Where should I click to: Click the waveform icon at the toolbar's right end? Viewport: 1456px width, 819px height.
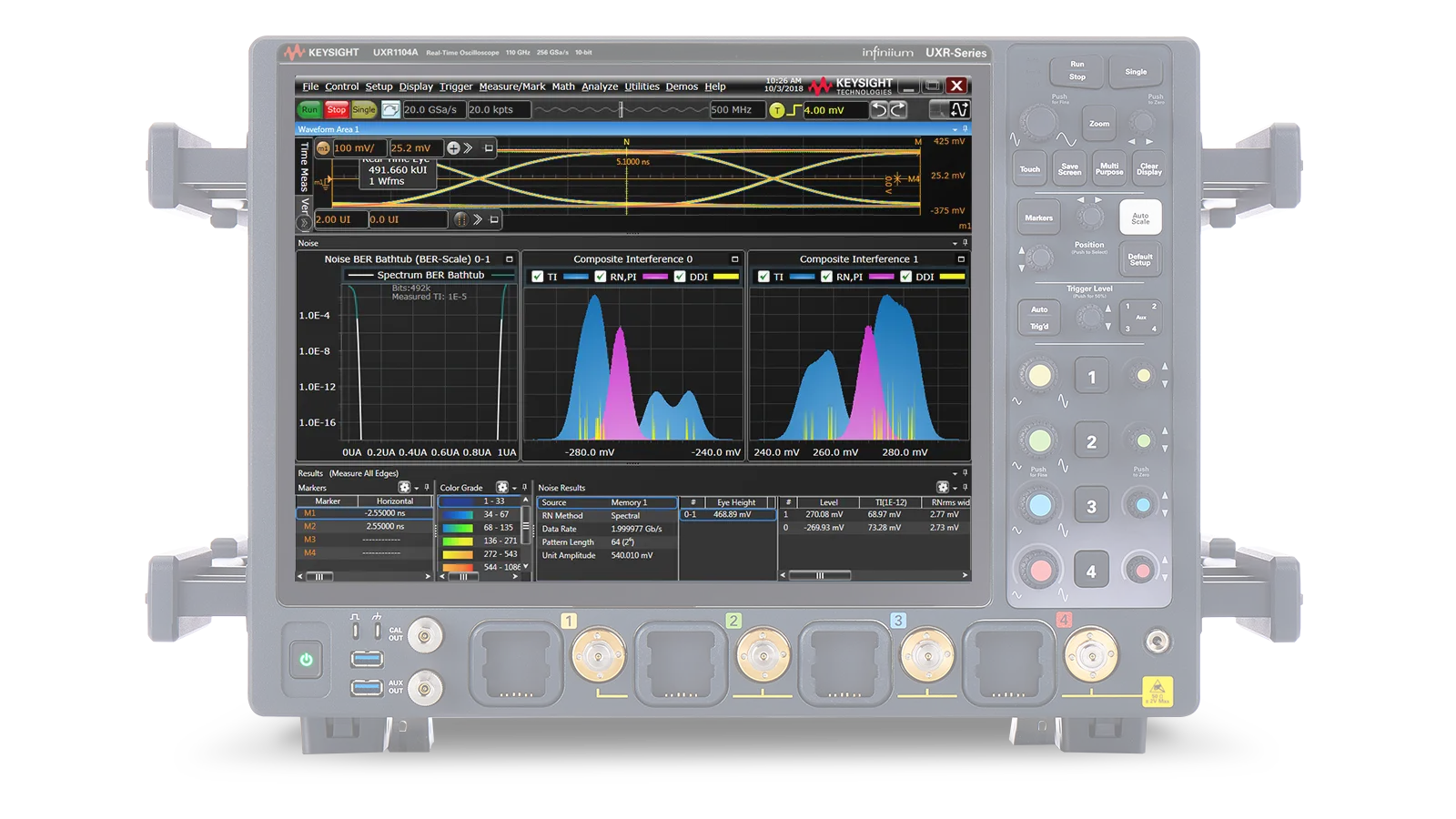point(959,110)
